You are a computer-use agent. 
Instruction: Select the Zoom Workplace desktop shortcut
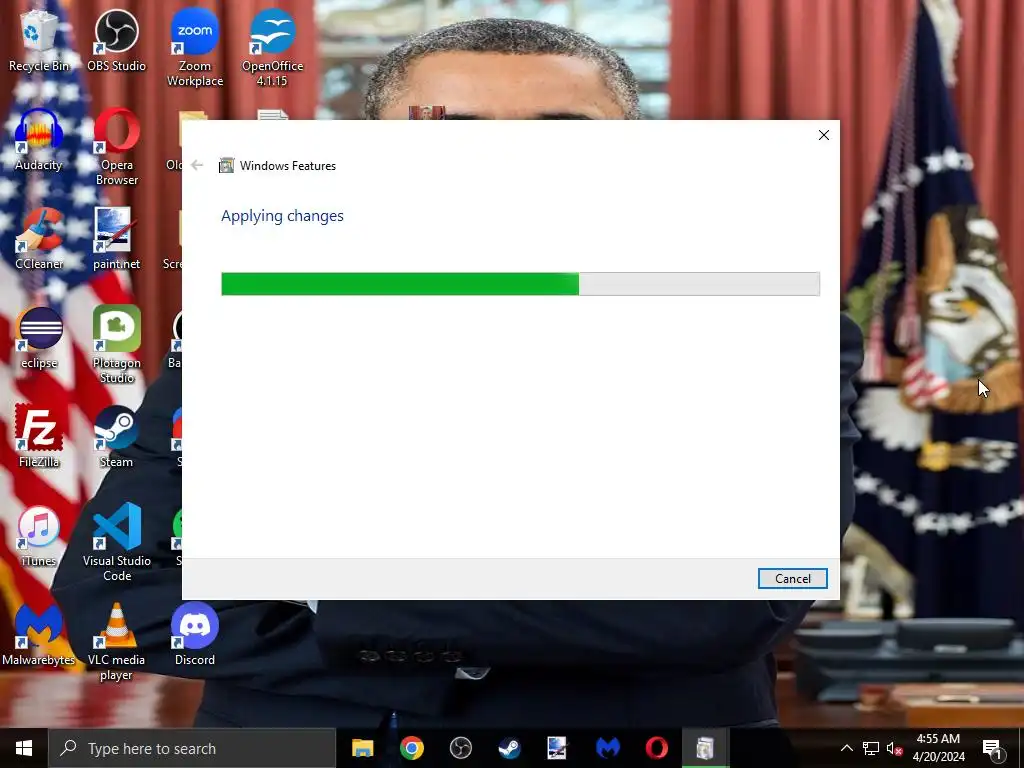[195, 48]
